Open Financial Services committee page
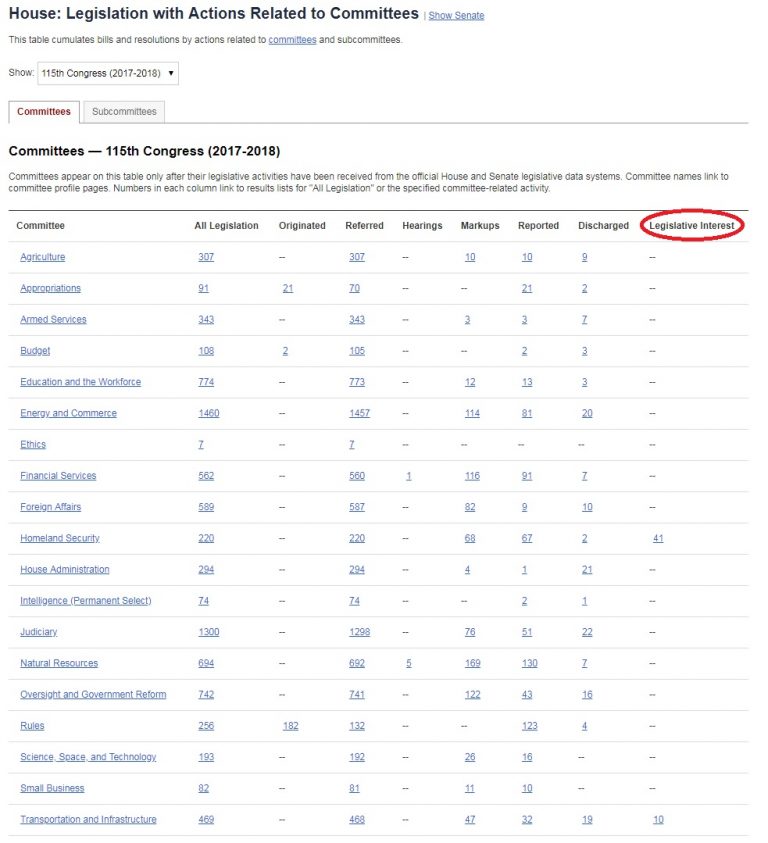768x843 pixels. pos(58,476)
